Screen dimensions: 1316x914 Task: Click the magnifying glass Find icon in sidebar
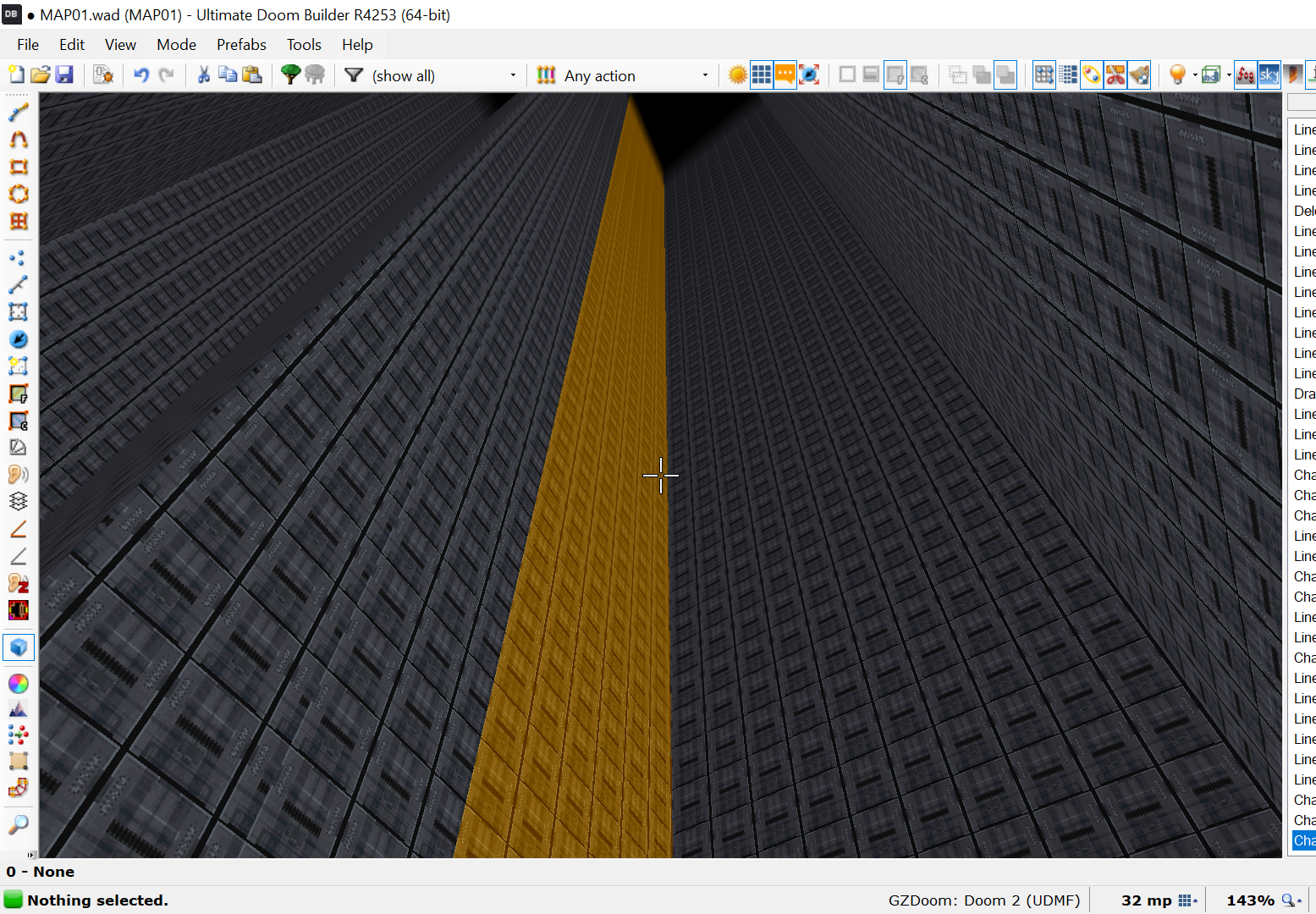18,824
